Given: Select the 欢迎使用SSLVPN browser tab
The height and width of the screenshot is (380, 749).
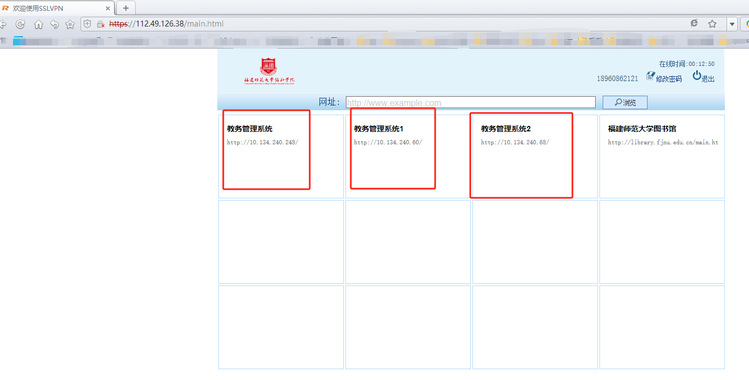Looking at the screenshot, I should [x=57, y=8].
